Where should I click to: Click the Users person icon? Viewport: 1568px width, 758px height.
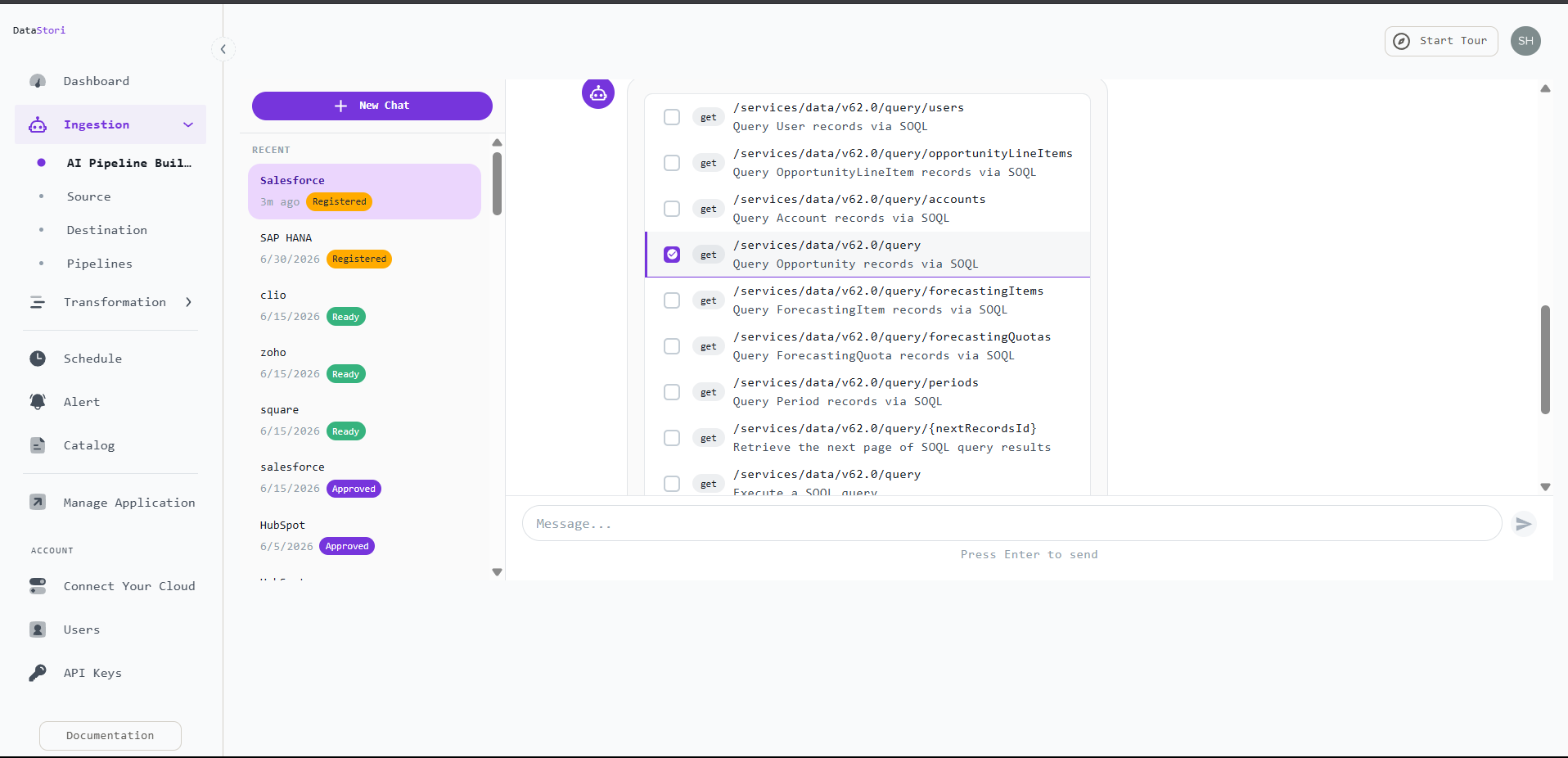38,629
